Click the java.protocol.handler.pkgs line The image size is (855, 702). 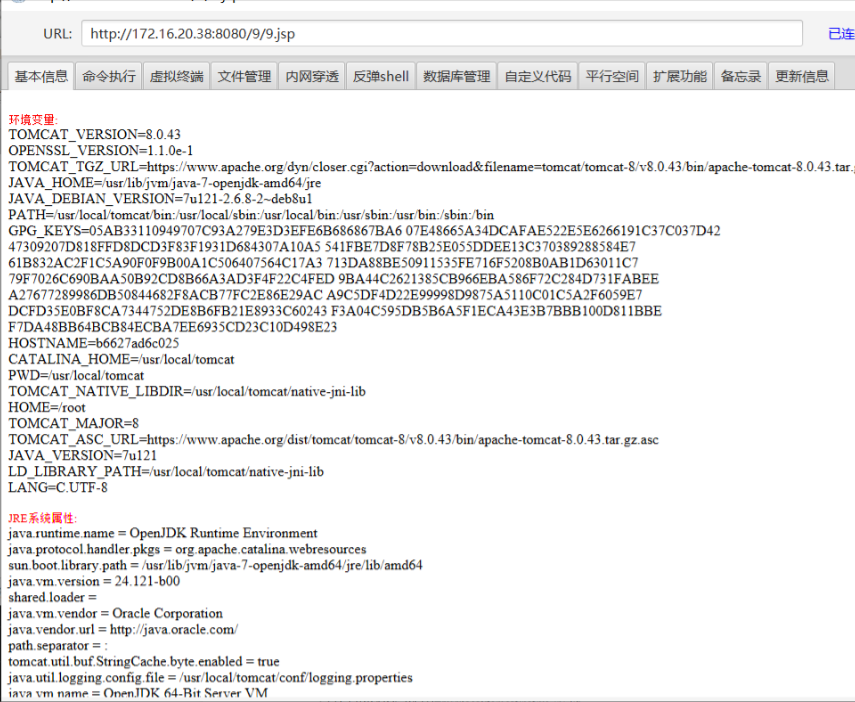tap(187, 549)
